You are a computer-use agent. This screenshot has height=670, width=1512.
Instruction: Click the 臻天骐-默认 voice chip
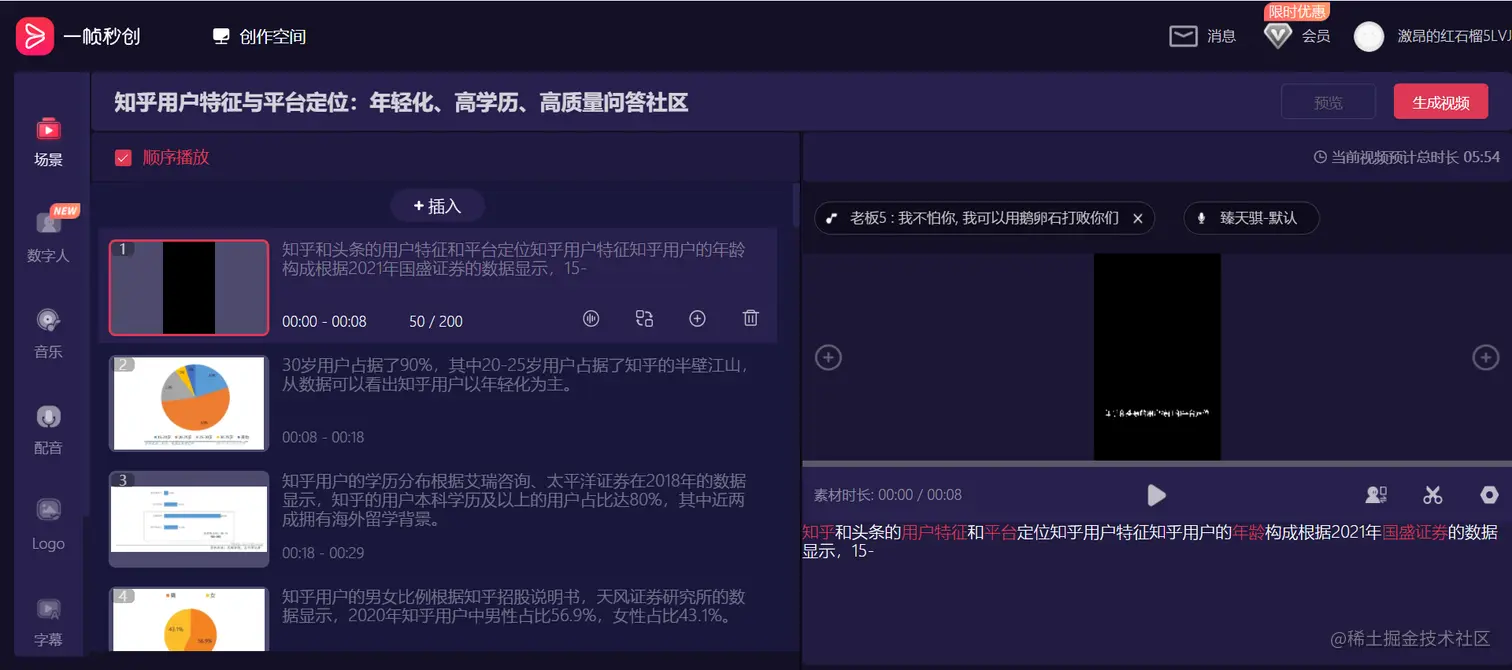(x=1251, y=218)
